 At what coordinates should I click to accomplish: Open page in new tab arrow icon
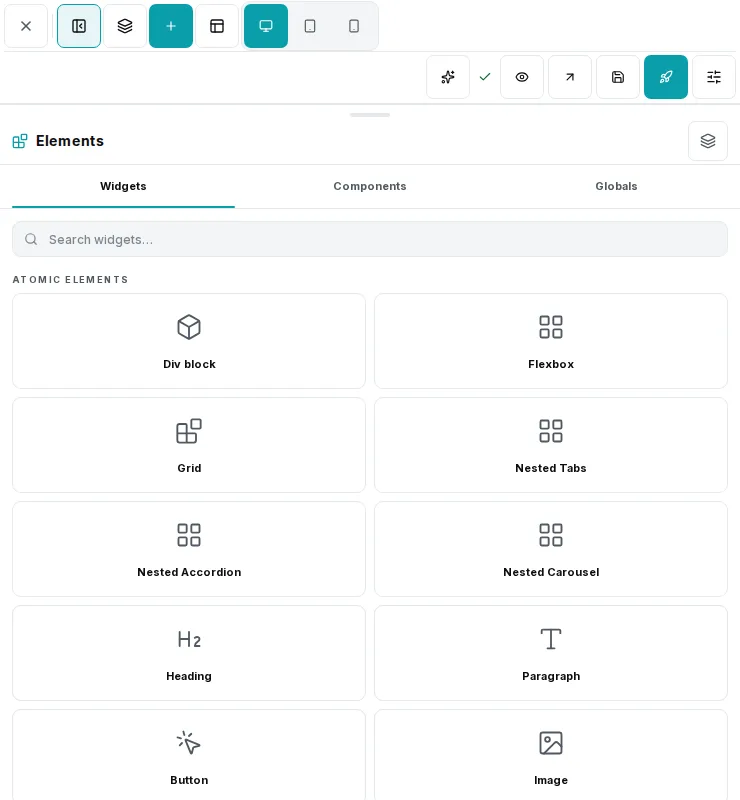(570, 77)
